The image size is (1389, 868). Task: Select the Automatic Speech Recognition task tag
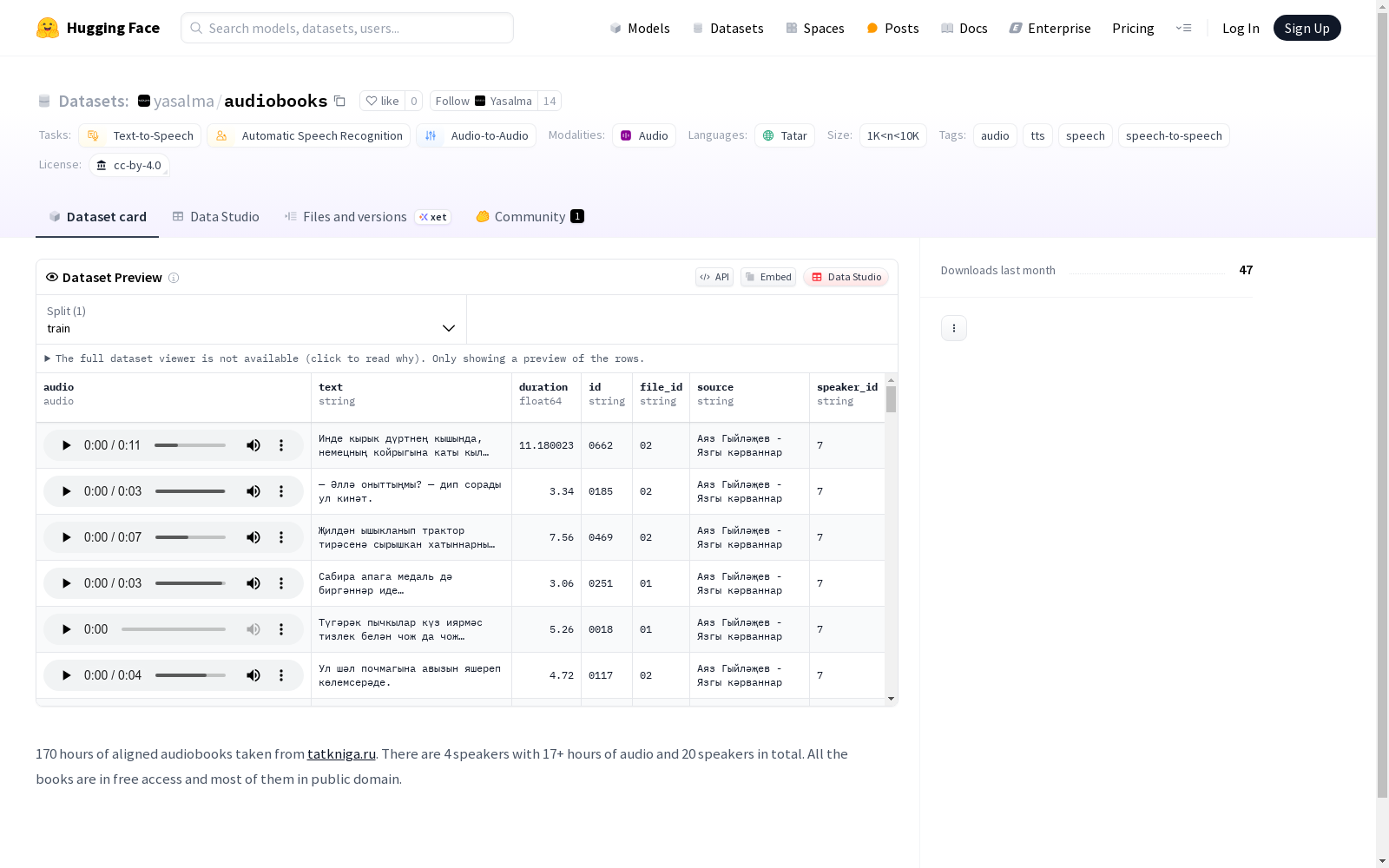309,135
